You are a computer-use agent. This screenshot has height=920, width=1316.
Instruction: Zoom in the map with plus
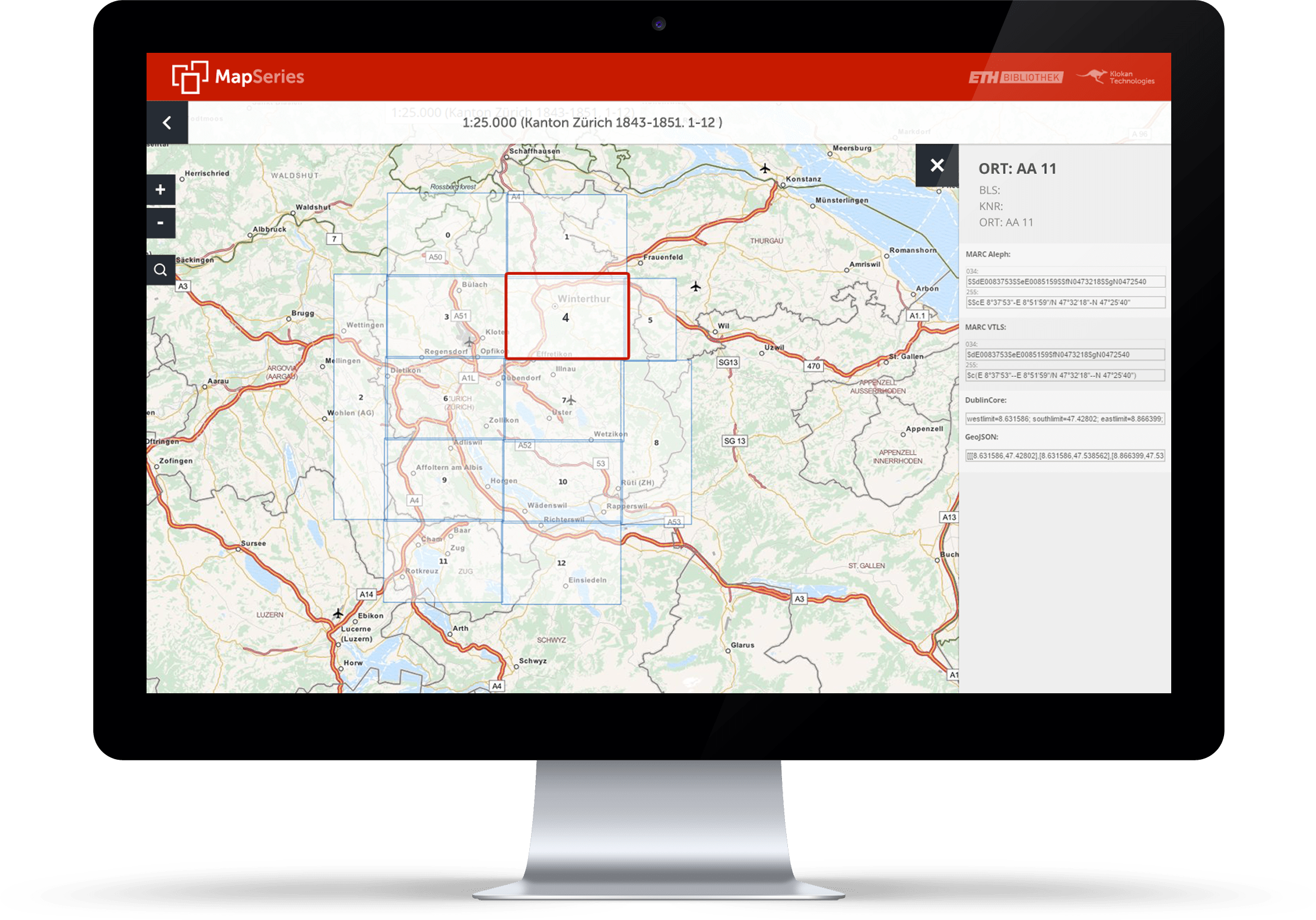161,190
